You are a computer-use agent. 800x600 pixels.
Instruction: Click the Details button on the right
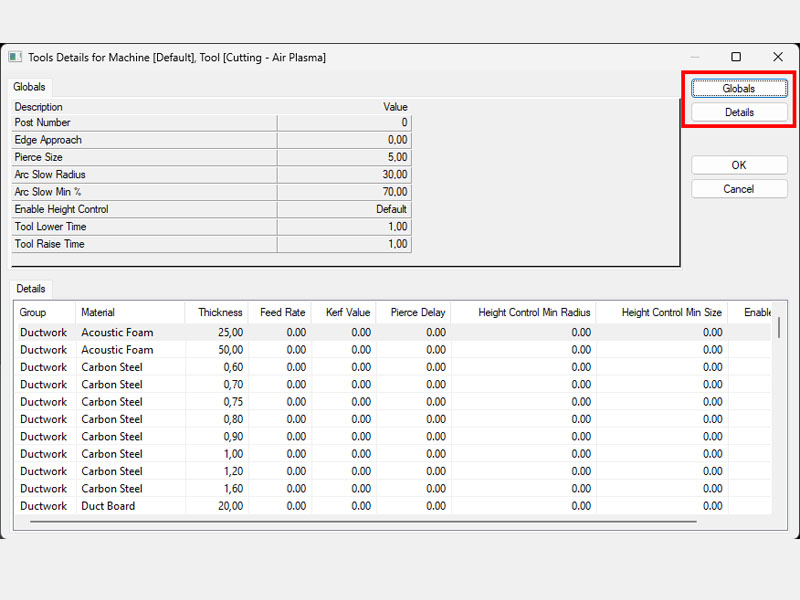click(739, 112)
